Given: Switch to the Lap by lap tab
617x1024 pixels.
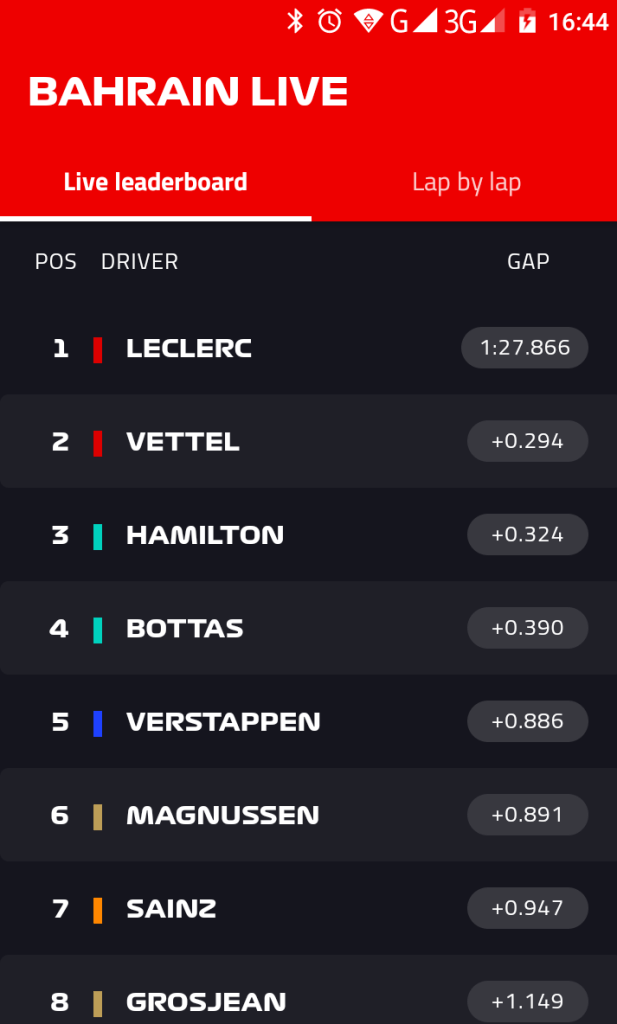Looking at the screenshot, I should click(x=466, y=183).
